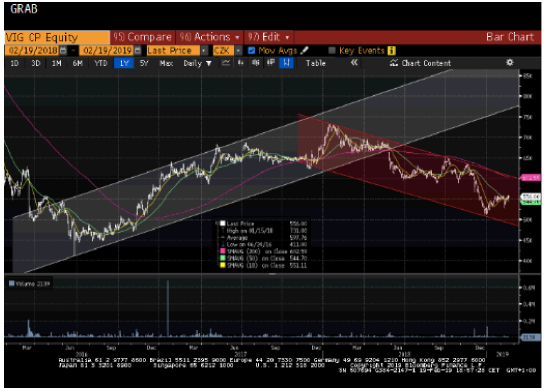This screenshot has width=546, height=392.
Task: Click the Mov Avgs pencil edit icon
Action: 304,50
